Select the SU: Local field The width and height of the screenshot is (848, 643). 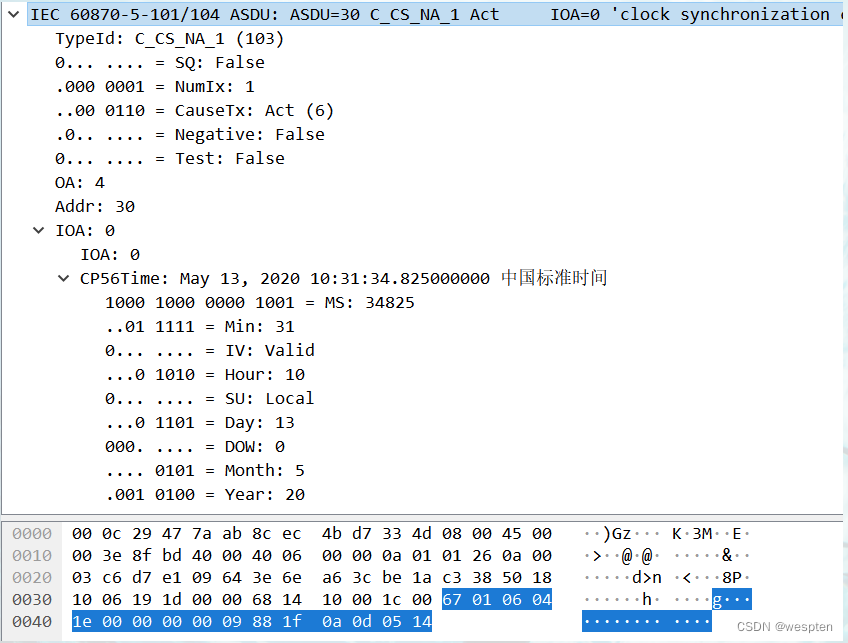coord(210,399)
